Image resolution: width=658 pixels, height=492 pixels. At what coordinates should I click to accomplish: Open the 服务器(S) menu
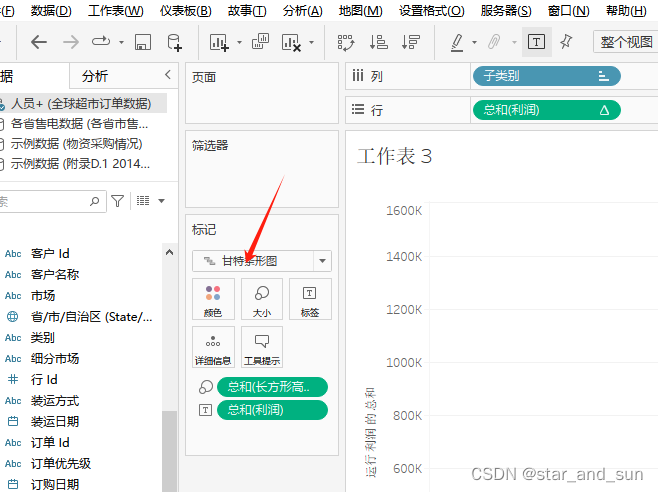[506, 10]
